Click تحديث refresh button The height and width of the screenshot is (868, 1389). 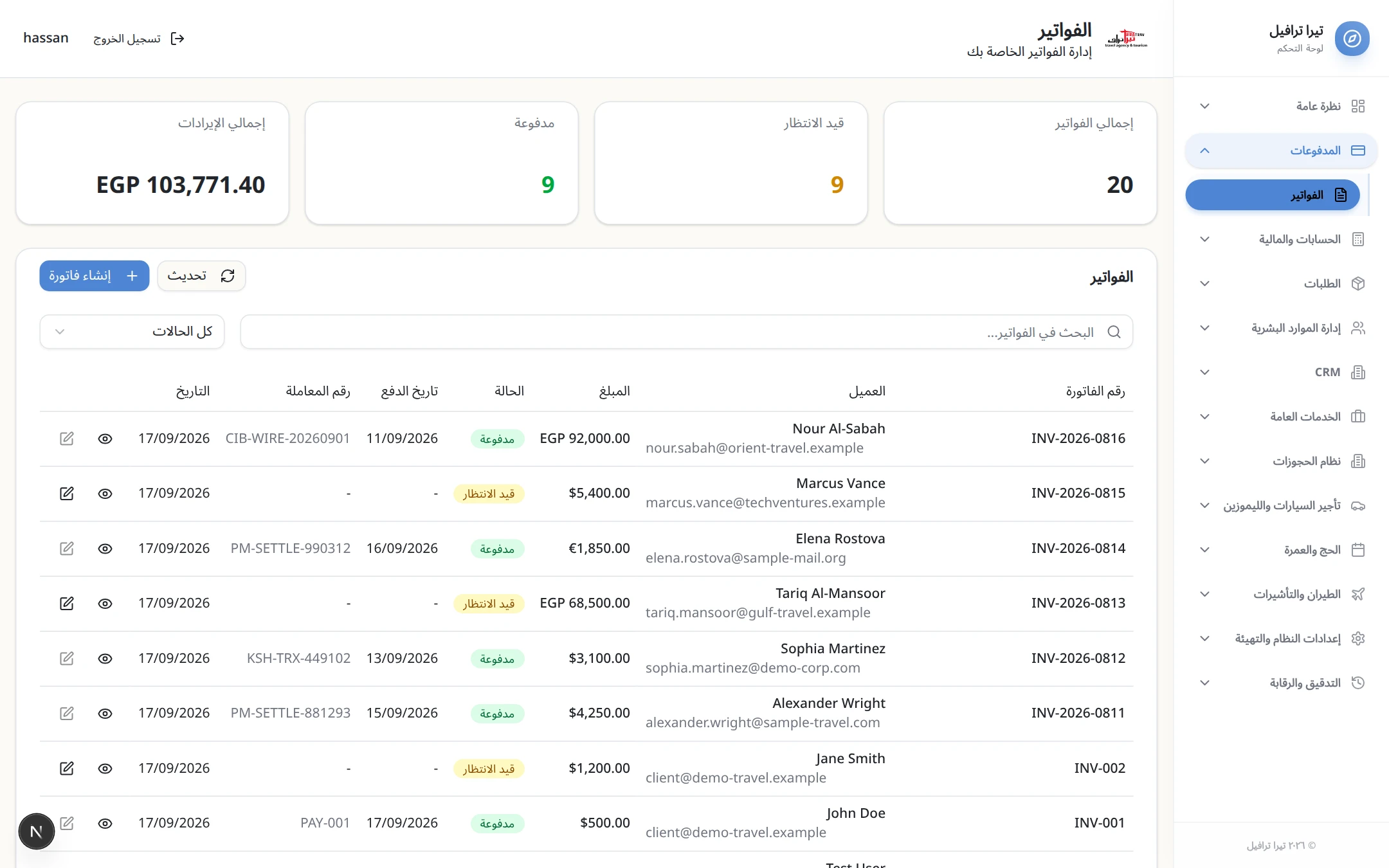tap(201, 276)
